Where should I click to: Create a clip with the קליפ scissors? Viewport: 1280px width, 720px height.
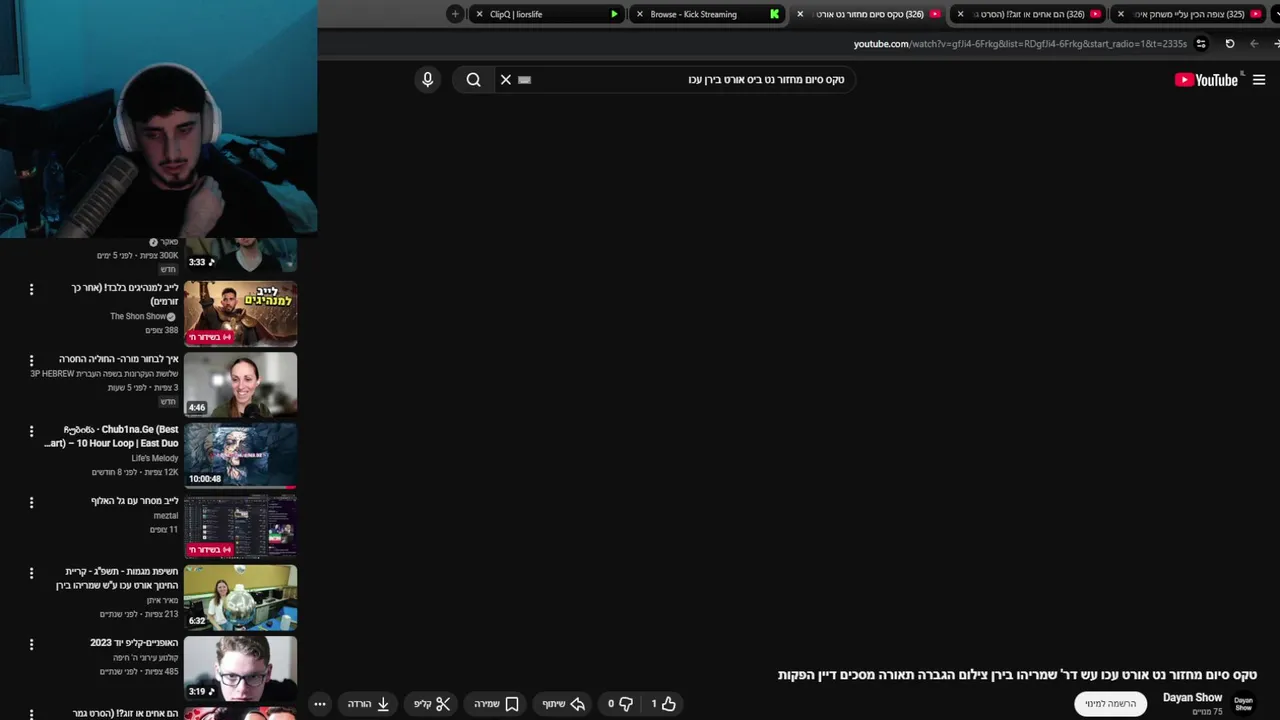pos(433,704)
